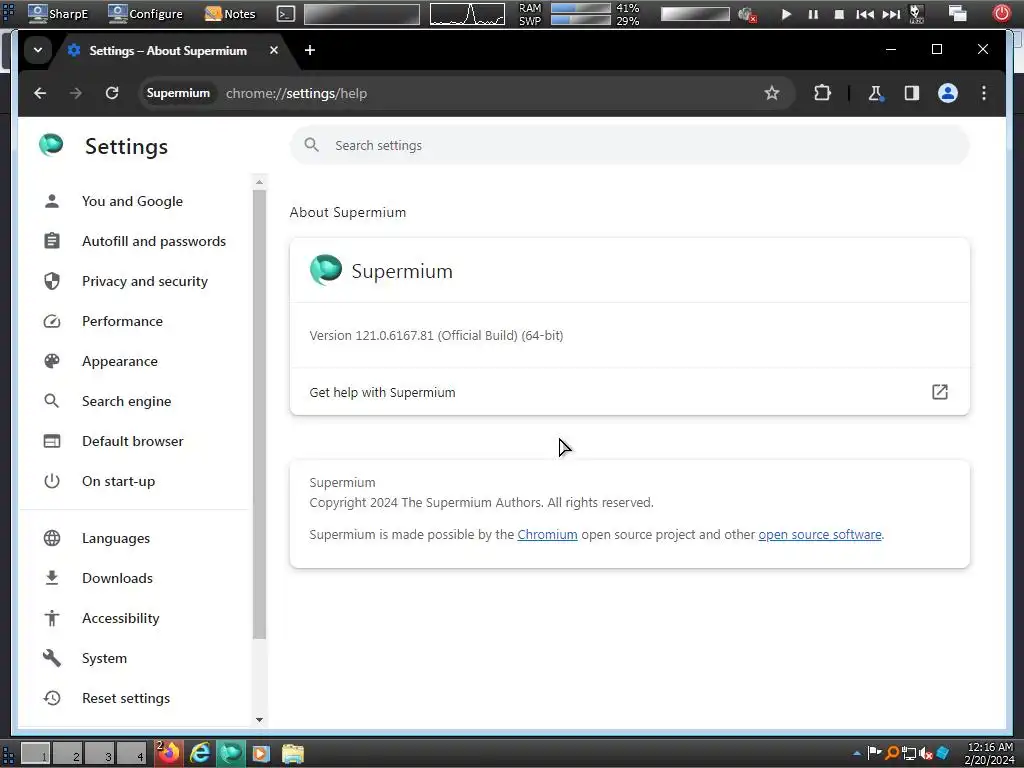
Task: Open Performance settings page
Action: point(122,321)
